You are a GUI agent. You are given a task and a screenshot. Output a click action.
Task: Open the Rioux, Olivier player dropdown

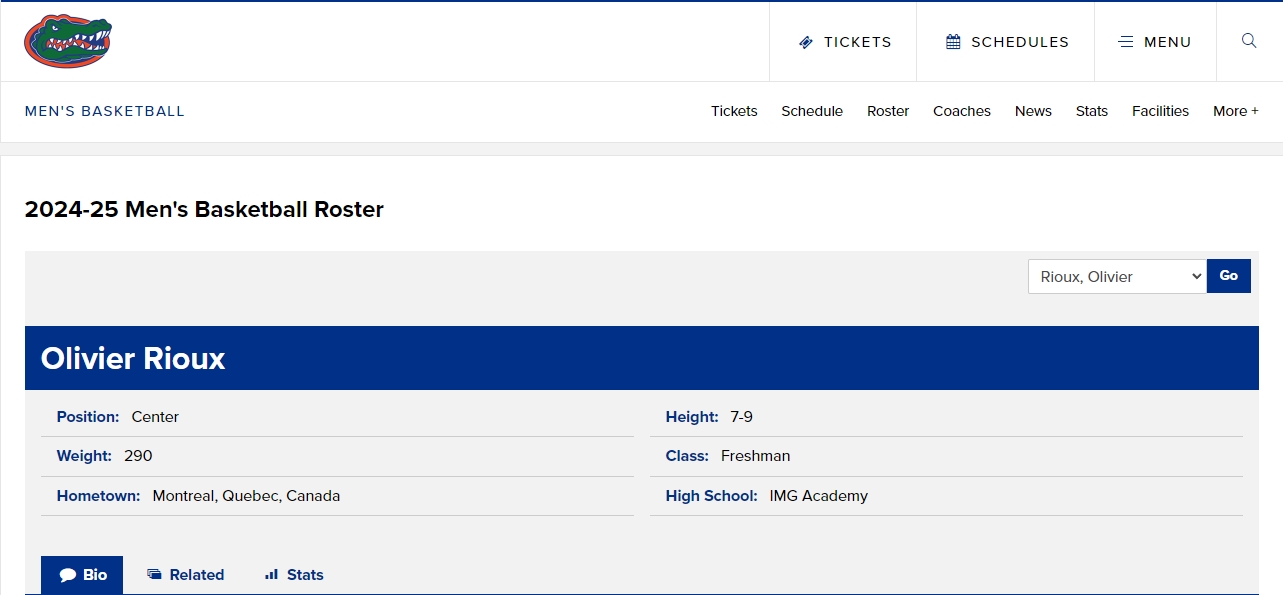pos(1117,276)
